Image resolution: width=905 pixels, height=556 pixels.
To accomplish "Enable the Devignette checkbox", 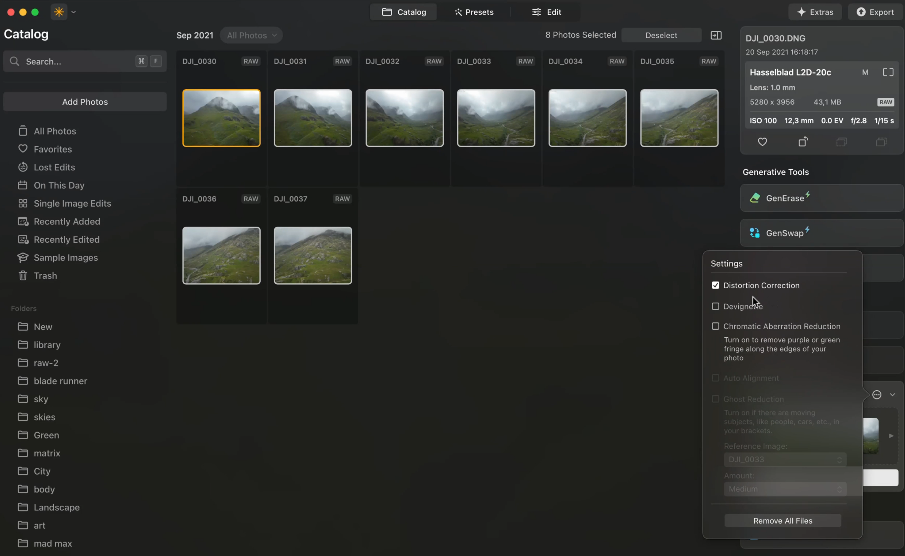I will (x=715, y=306).
